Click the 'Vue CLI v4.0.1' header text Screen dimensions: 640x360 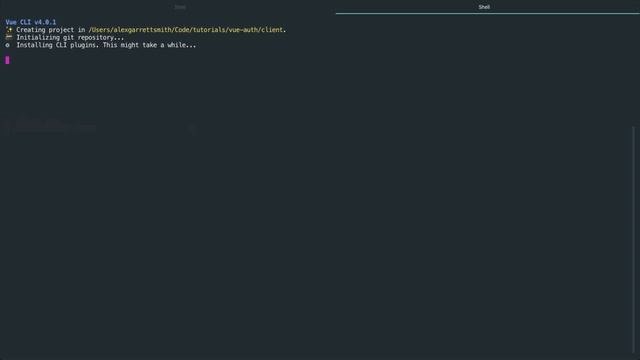click(31, 22)
